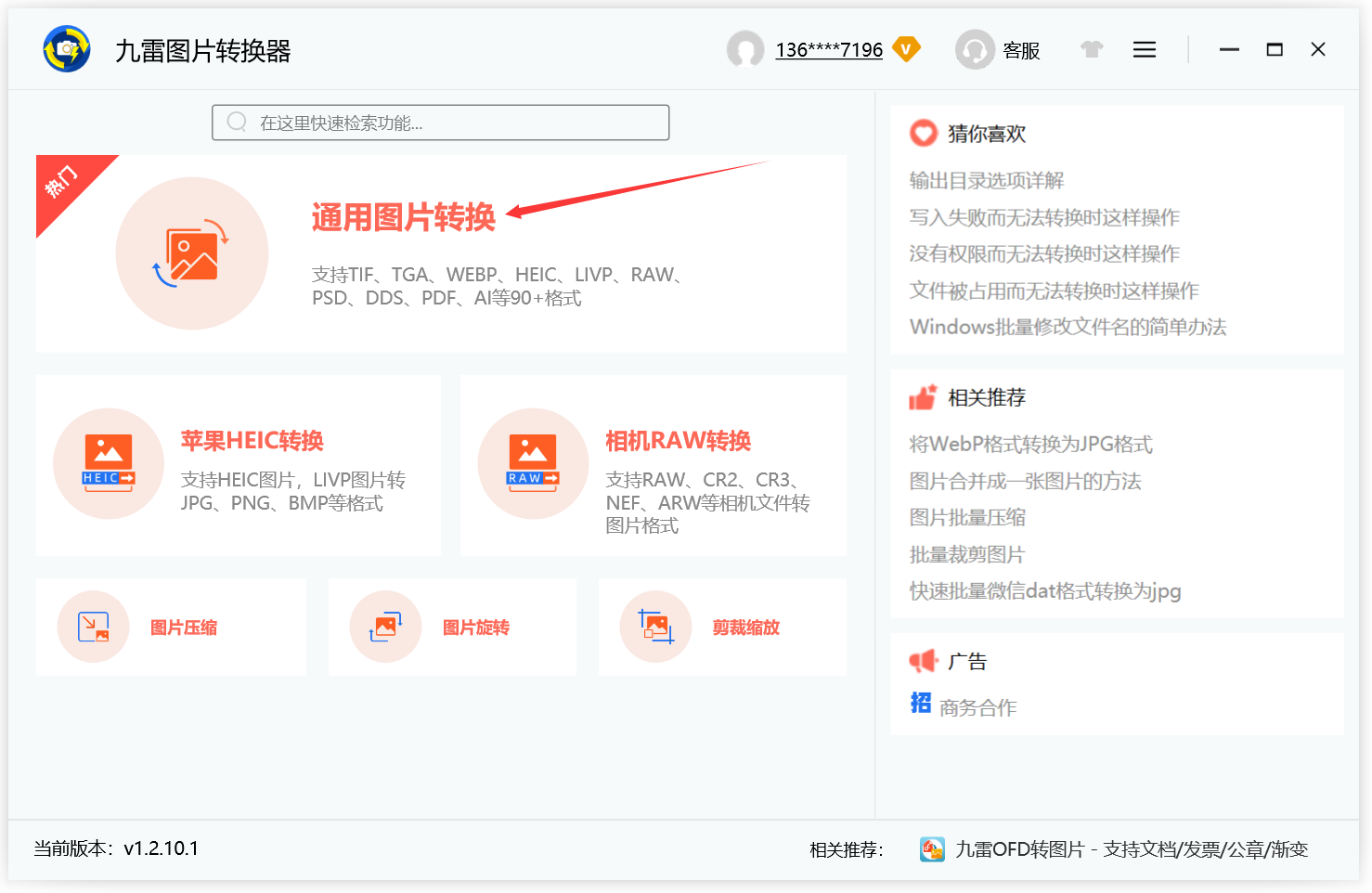Open 没有权限而无法转换时这样操作 article
The height and width of the screenshot is (893, 1372).
pos(1044,254)
